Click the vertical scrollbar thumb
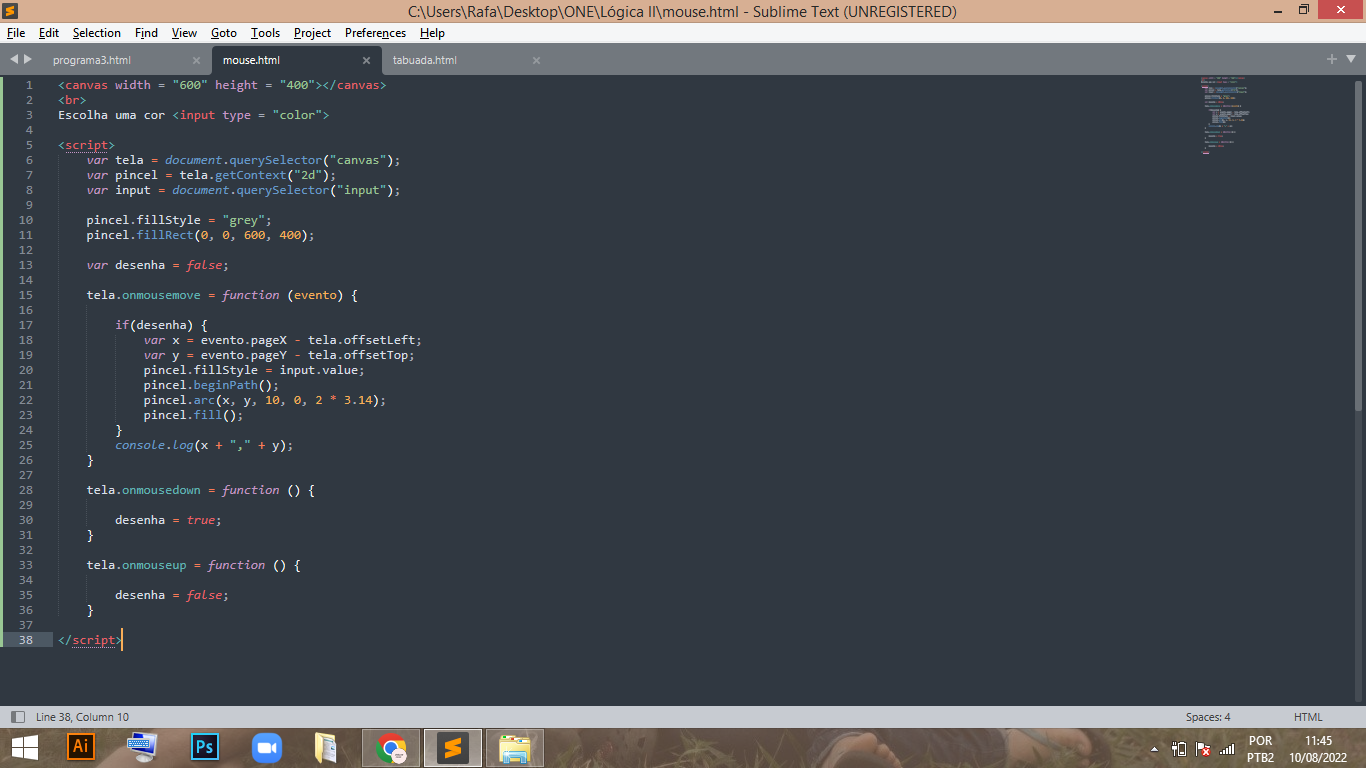 point(1358,245)
